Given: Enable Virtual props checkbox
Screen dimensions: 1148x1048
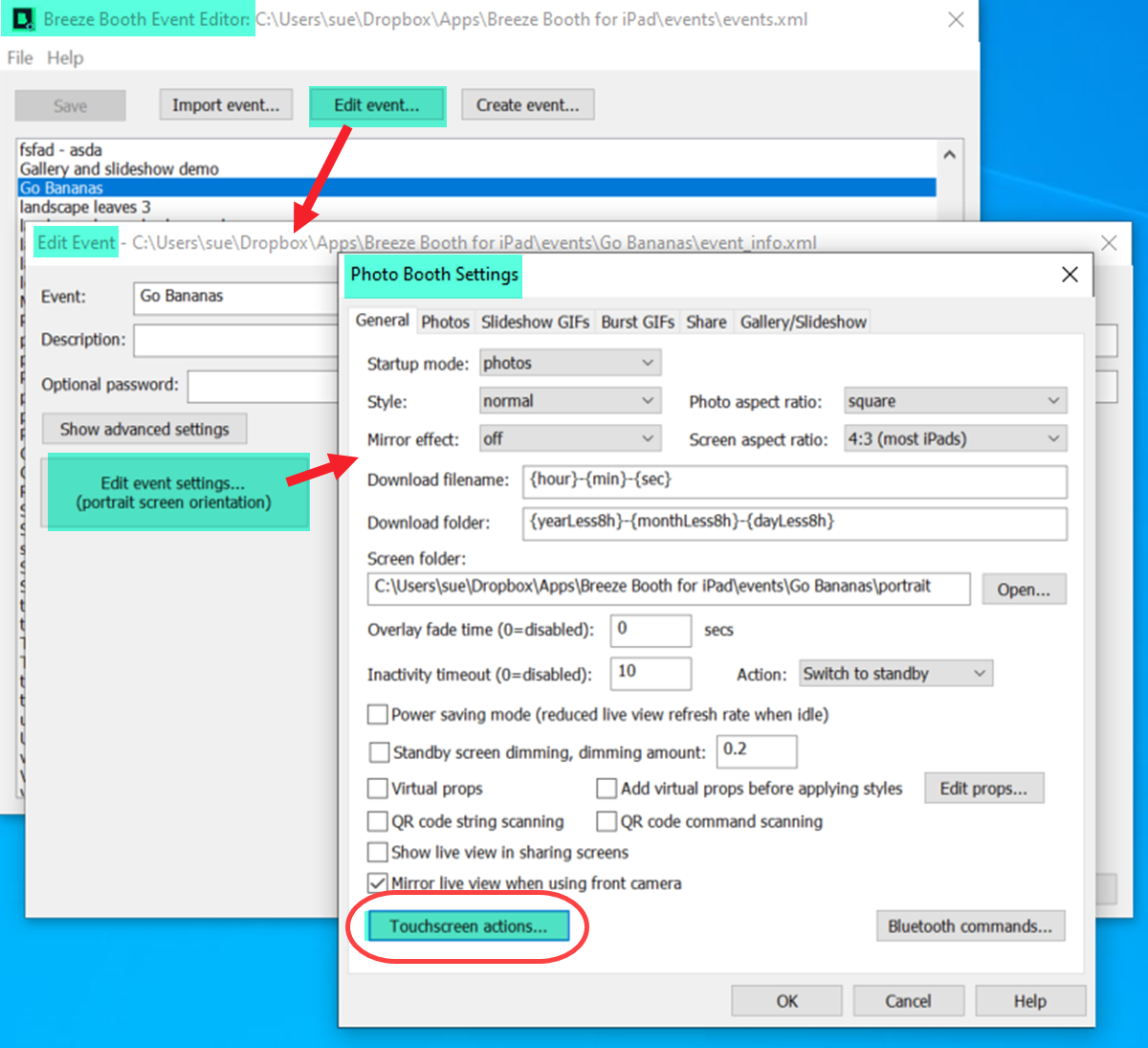Looking at the screenshot, I should click(x=379, y=789).
